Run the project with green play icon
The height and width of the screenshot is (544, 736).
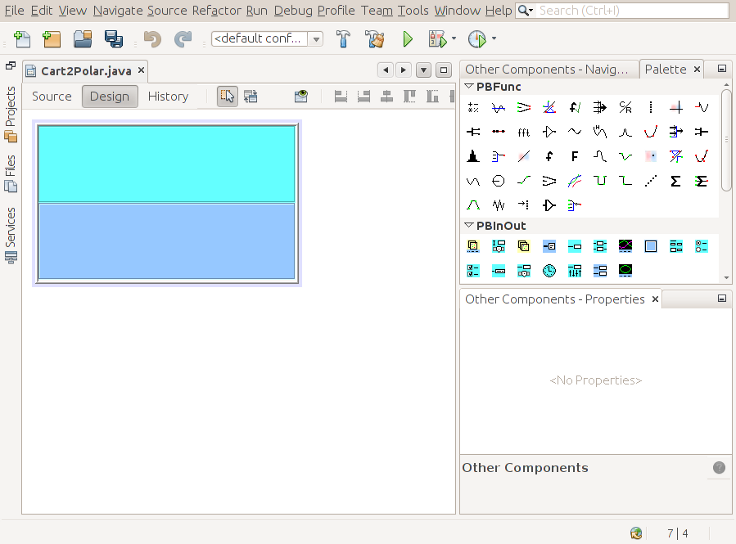(x=407, y=39)
